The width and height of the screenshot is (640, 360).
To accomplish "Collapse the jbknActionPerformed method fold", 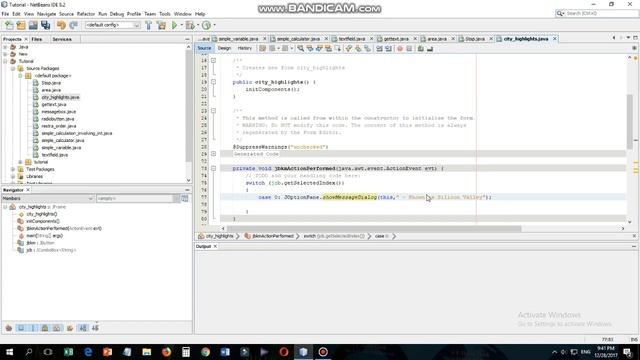I will tap(213, 168).
